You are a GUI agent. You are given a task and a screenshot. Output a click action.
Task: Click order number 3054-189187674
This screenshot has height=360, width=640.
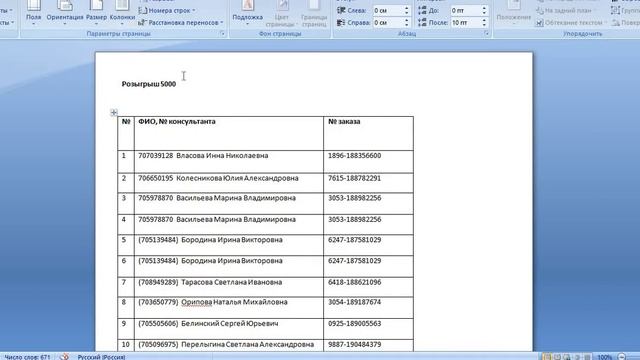pos(354,302)
